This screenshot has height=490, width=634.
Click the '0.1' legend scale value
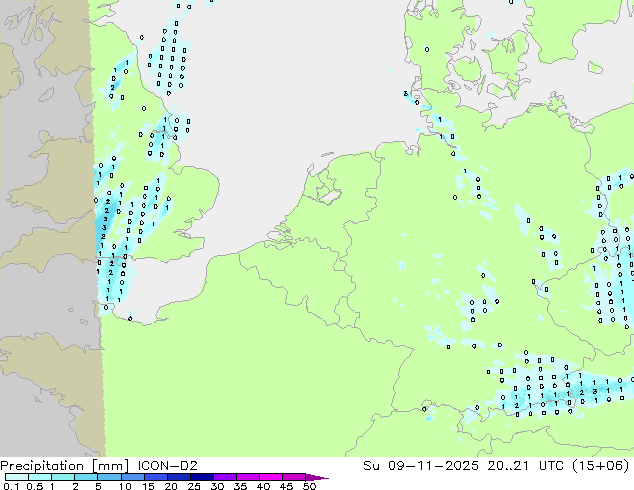pos(11,486)
